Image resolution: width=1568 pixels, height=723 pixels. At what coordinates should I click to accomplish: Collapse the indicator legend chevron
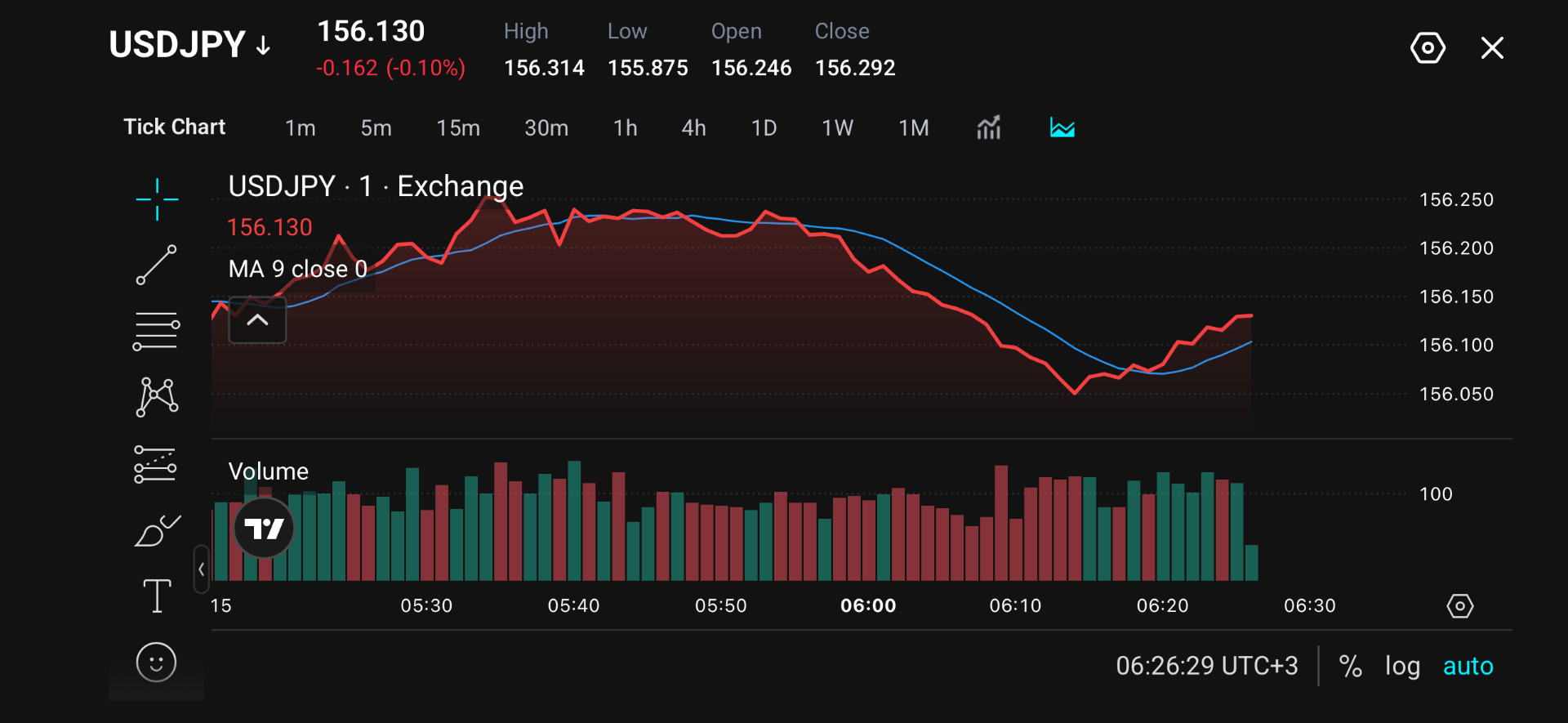click(257, 320)
